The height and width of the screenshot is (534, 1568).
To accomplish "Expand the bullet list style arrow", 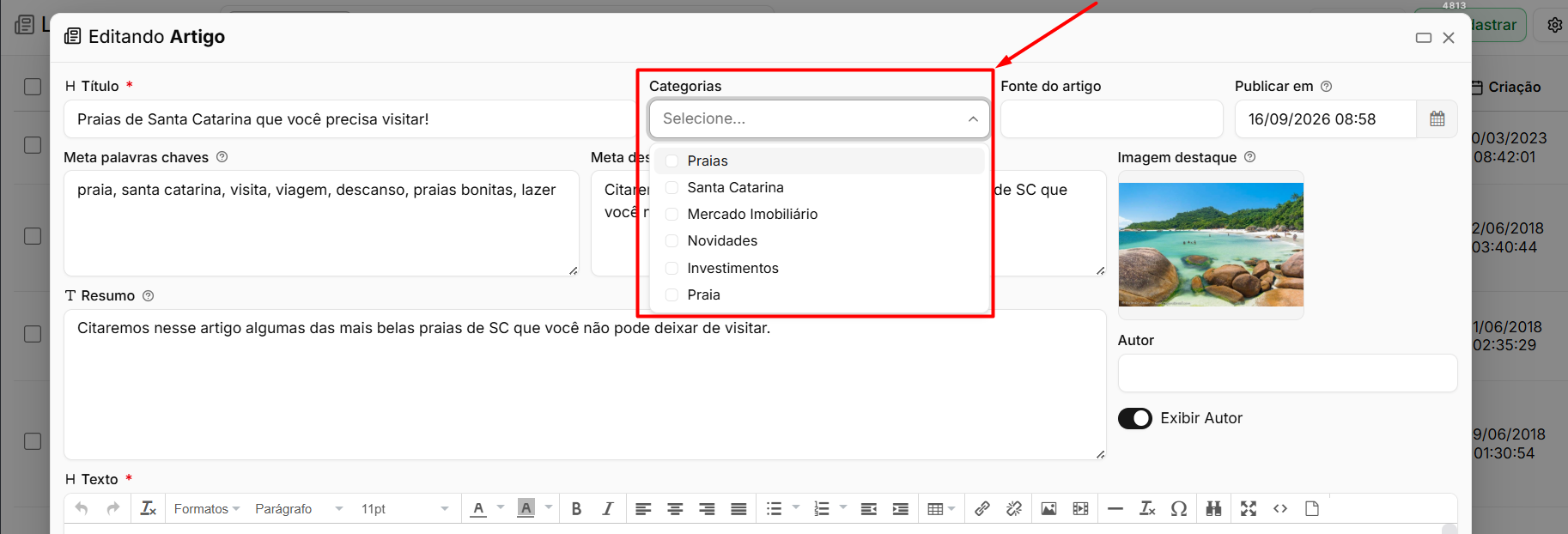I will [x=796, y=508].
